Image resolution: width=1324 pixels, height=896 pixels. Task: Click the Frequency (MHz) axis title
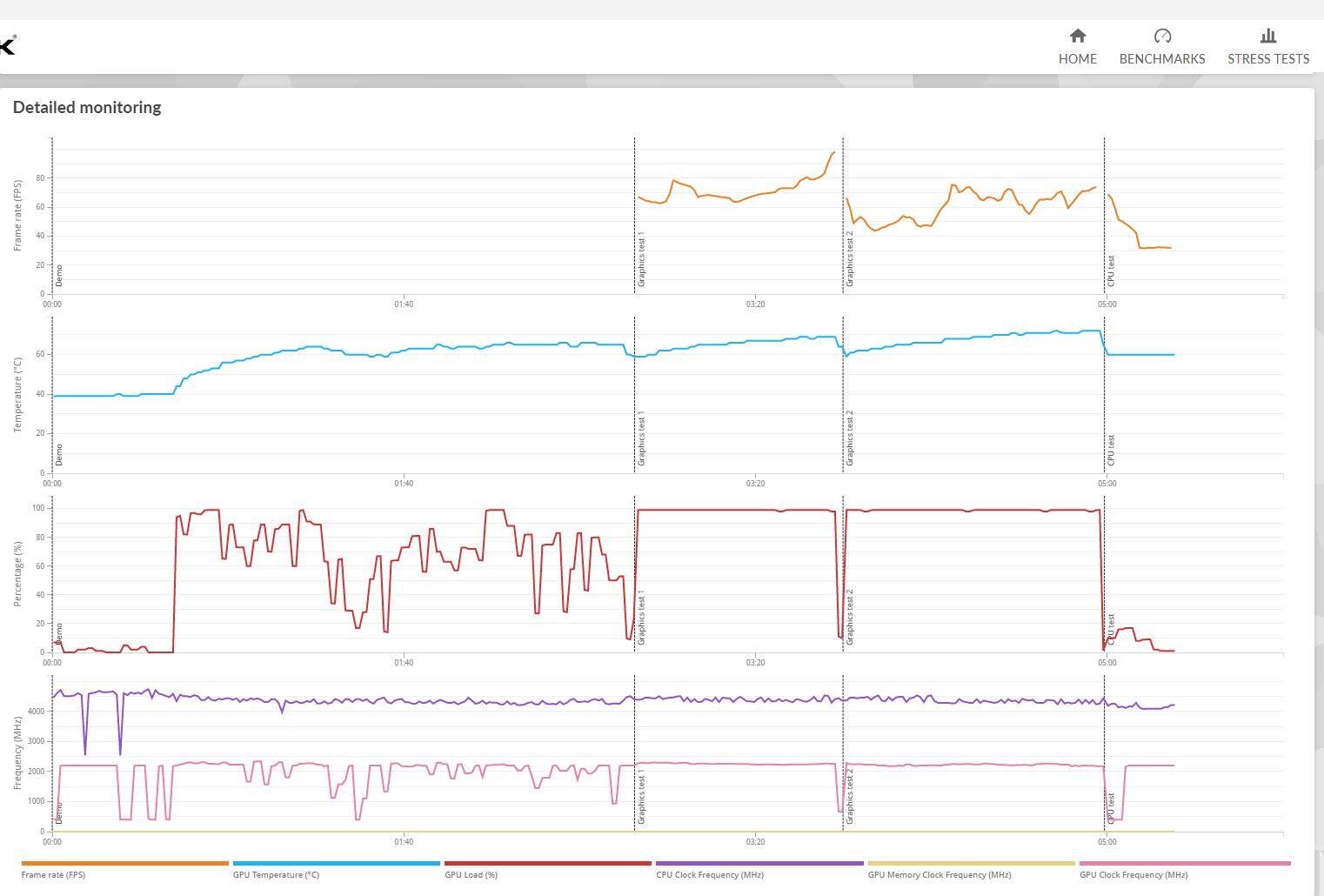coord(18,753)
